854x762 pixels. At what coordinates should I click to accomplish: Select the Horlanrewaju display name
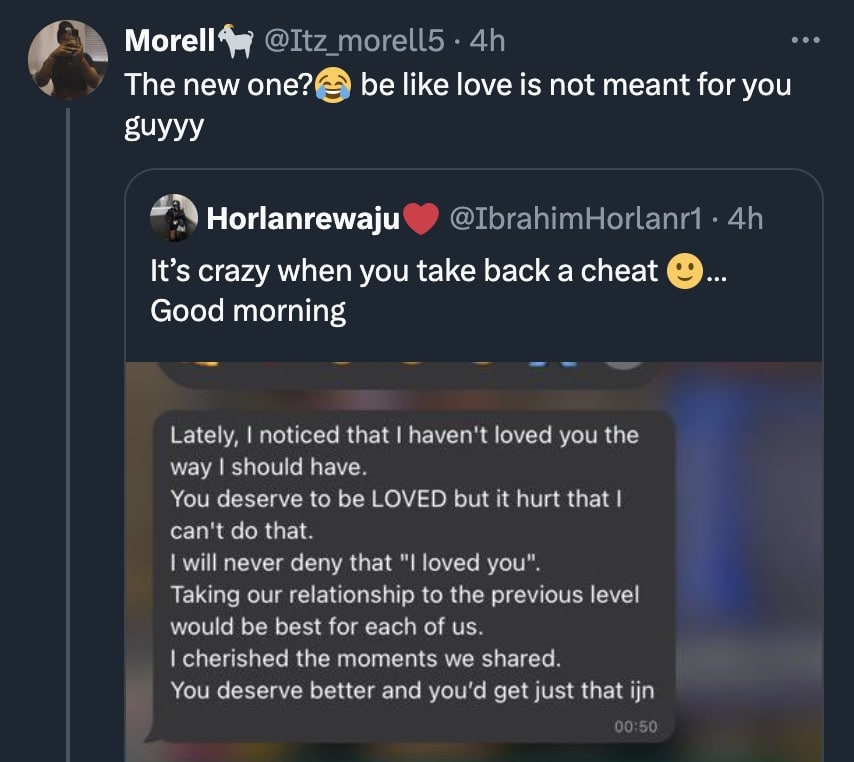point(303,218)
